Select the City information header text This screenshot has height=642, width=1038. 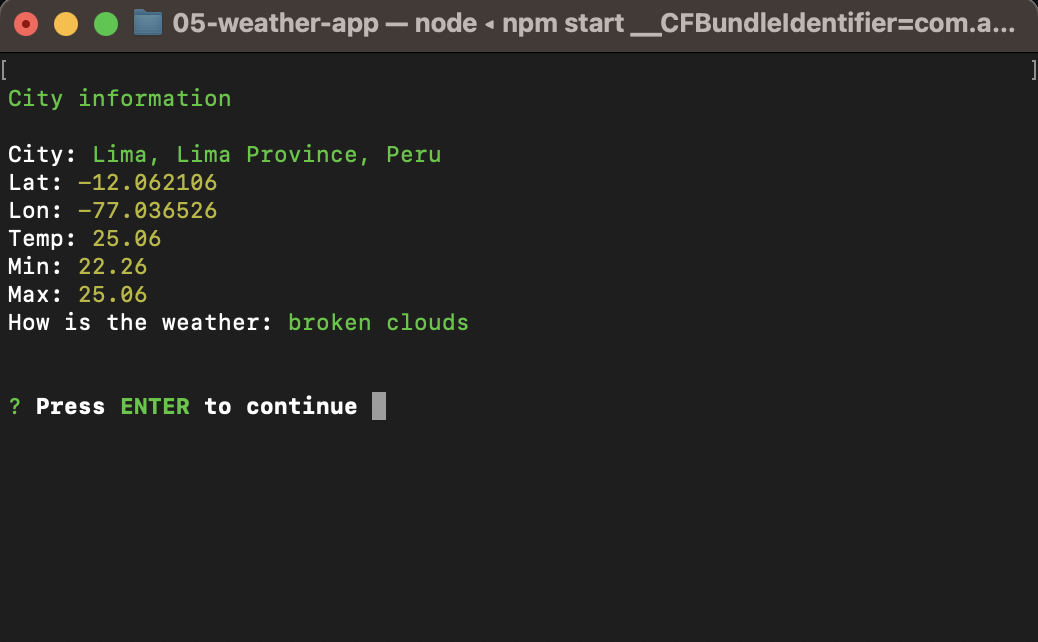tap(119, 98)
